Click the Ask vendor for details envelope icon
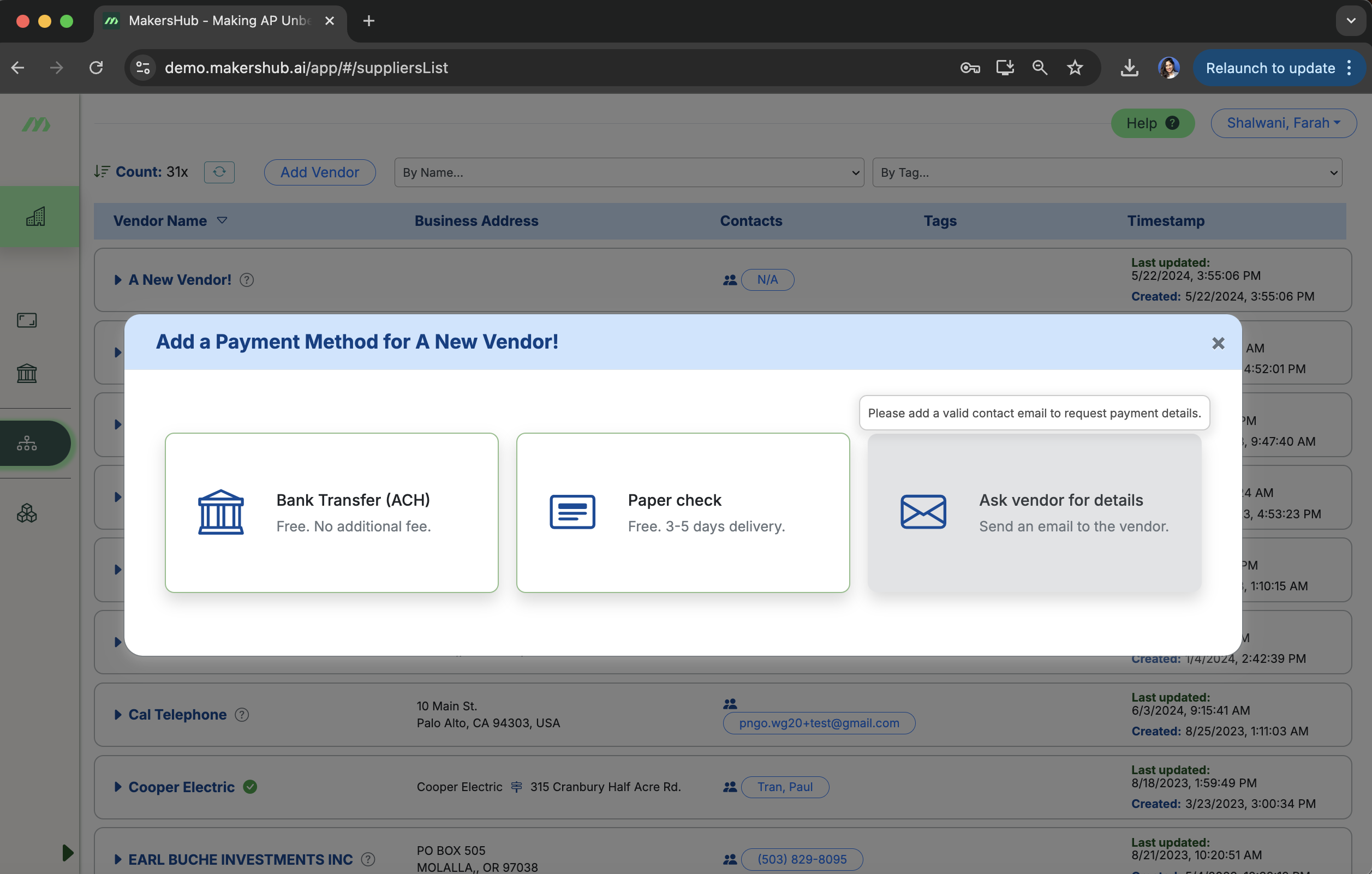The width and height of the screenshot is (1372, 874). pos(922,512)
